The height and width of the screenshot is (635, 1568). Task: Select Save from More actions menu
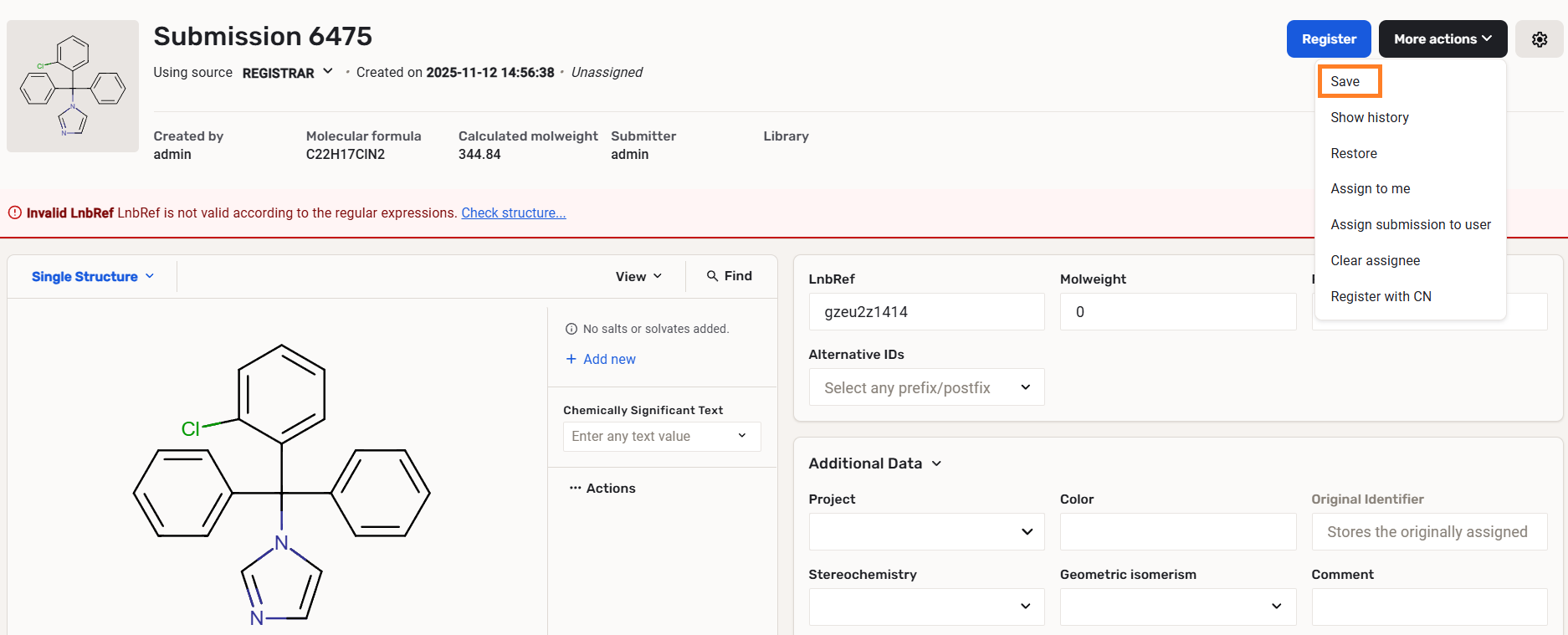1345,81
